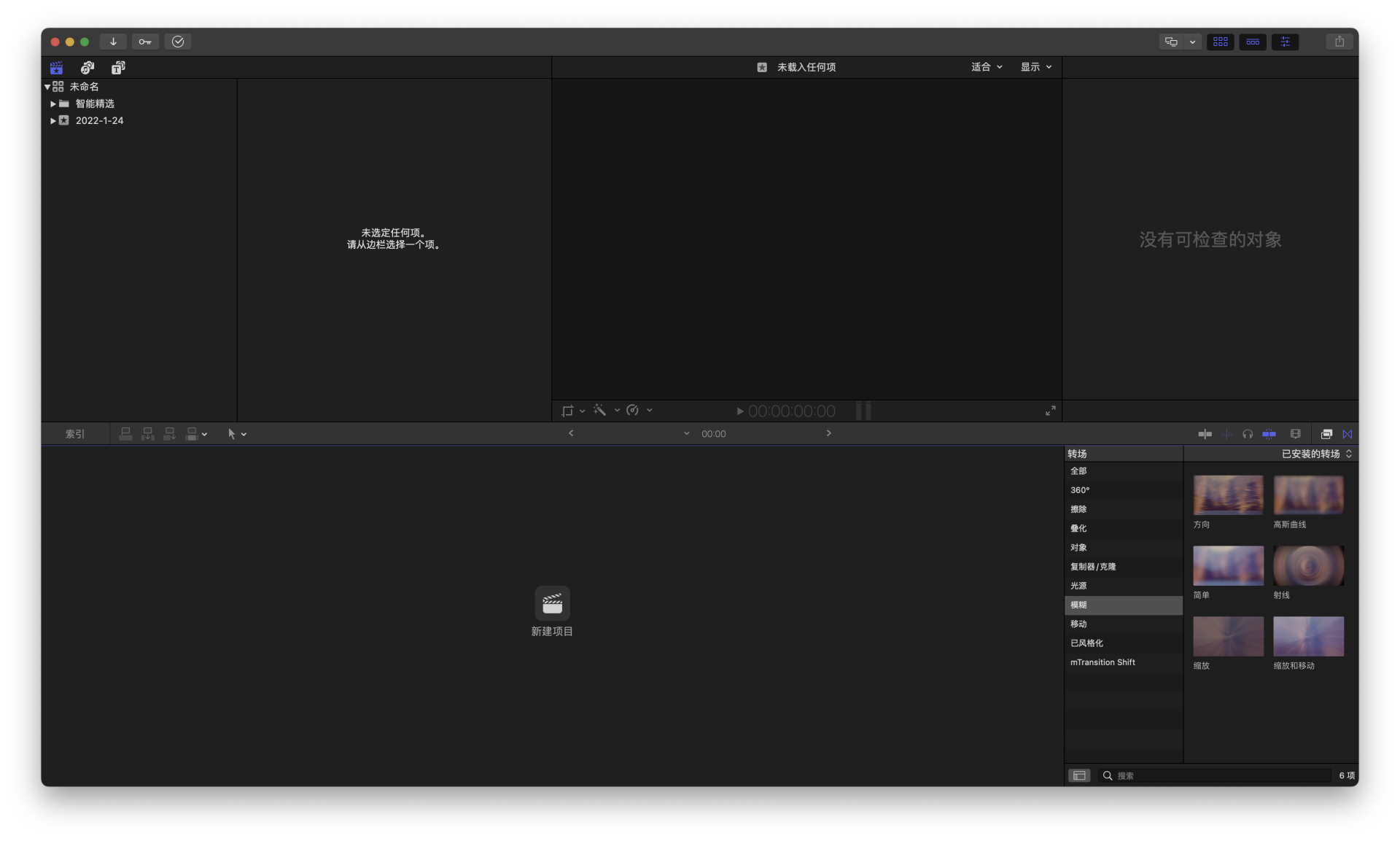Select the mTransition Shift category
This screenshot has height=841, width=1400.
click(x=1123, y=662)
